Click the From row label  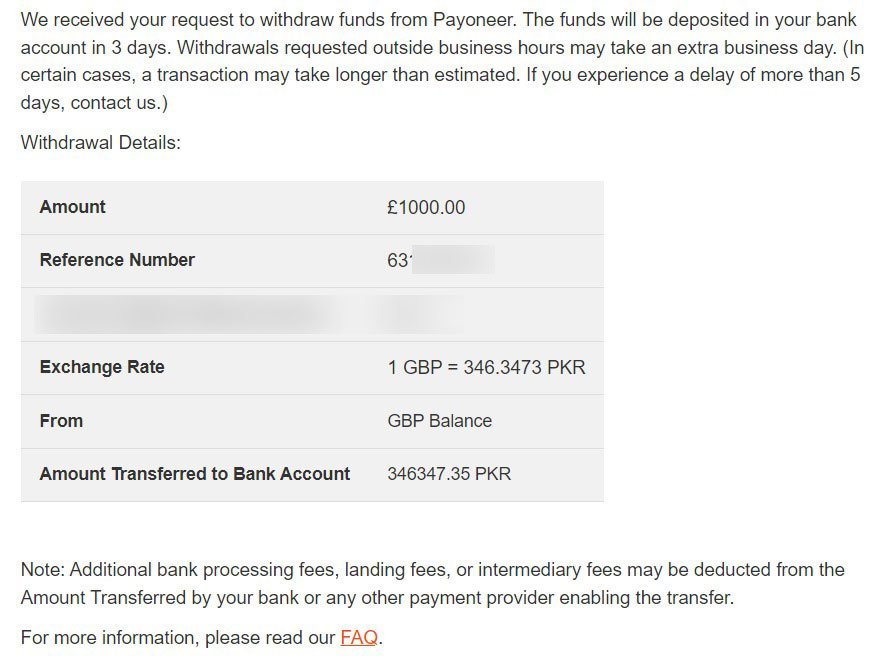point(61,421)
